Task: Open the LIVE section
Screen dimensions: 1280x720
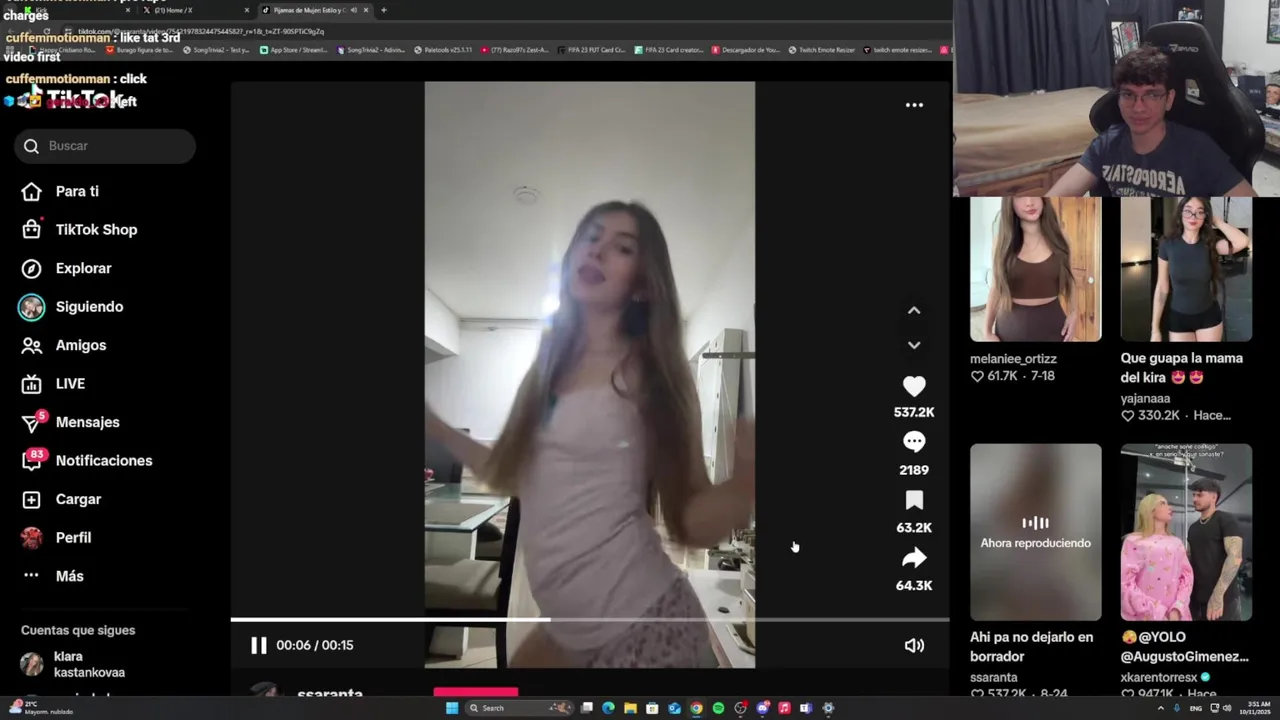Action: (54, 384)
